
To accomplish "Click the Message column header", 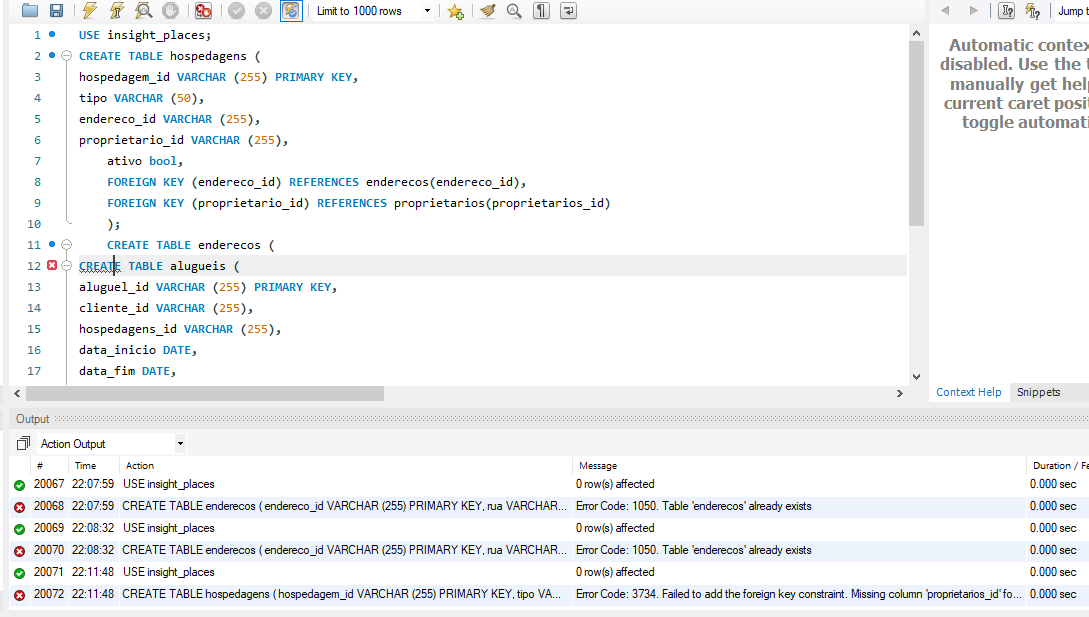I will pyautogui.click(x=799, y=466).
